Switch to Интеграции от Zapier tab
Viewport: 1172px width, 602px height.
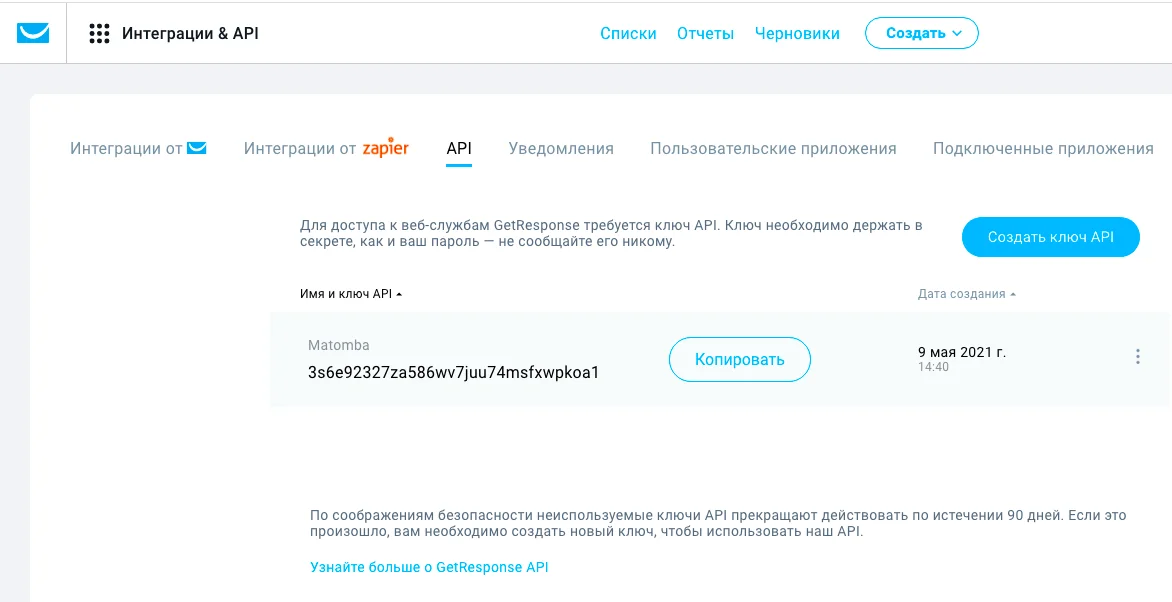coord(326,148)
